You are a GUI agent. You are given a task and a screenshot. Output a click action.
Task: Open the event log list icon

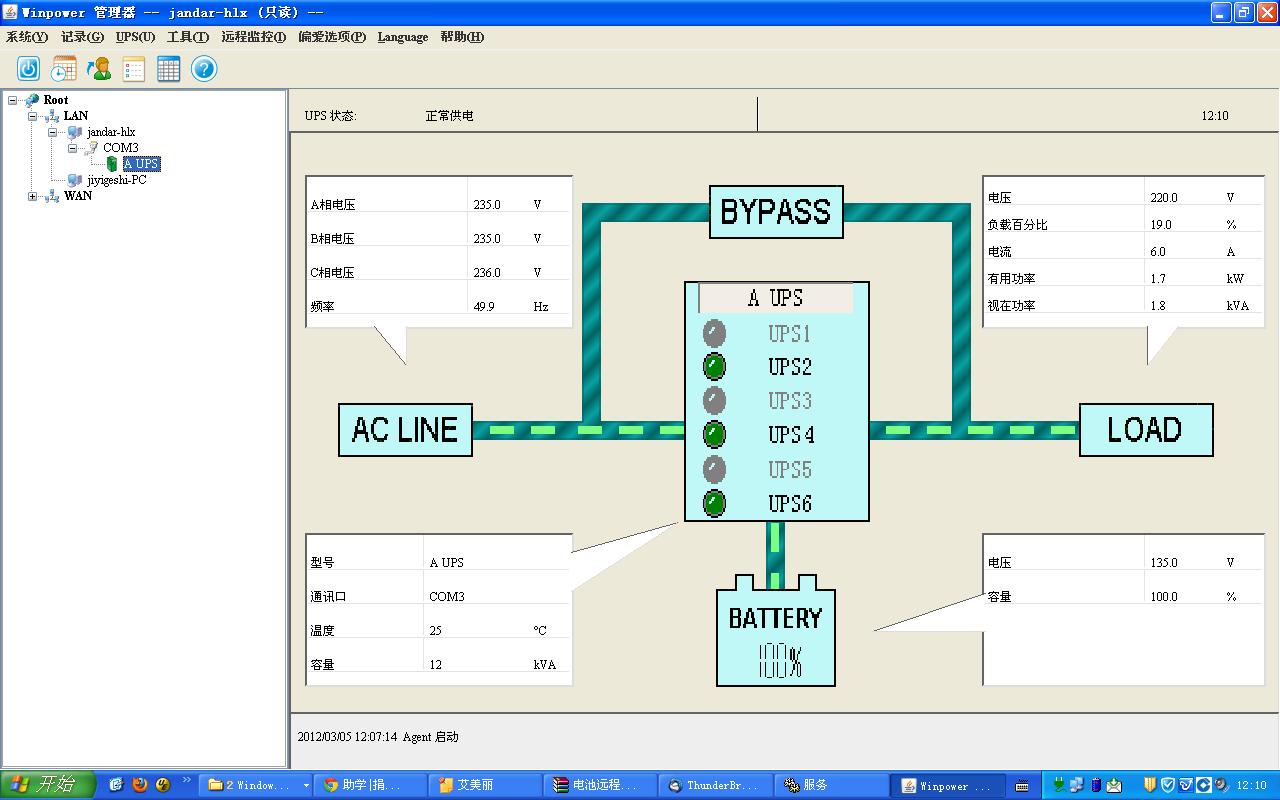click(133, 68)
